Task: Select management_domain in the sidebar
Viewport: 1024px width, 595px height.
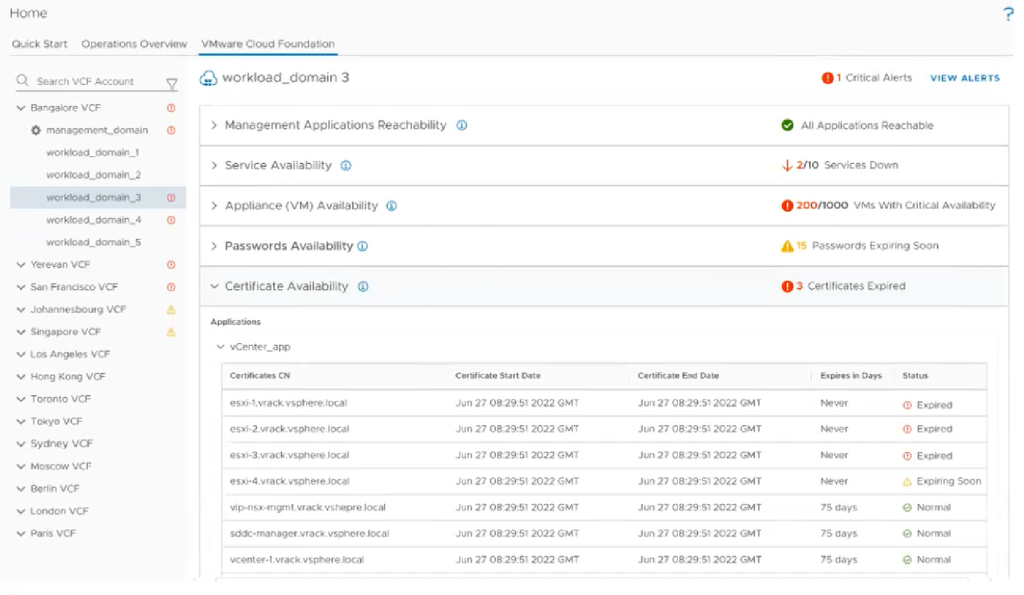Action: point(96,130)
